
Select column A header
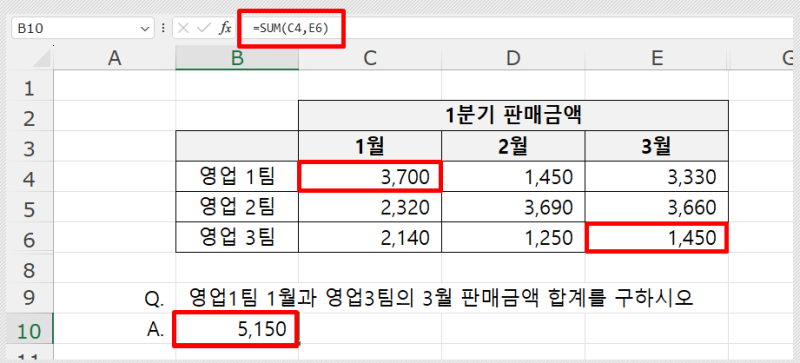(x=115, y=59)
